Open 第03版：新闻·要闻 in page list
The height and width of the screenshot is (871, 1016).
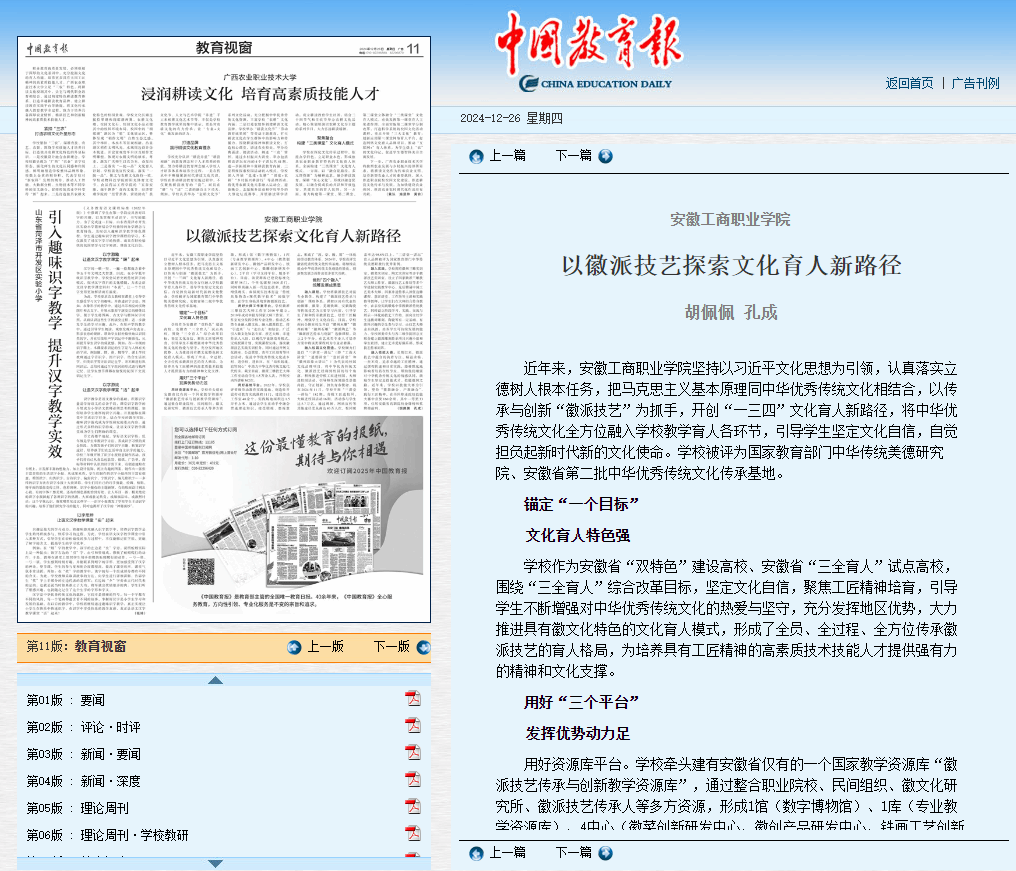click(x=84, y=754)
